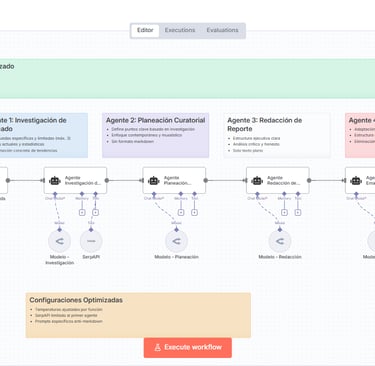Click Memory diamond under Agente Redacción

coord(284,194)
